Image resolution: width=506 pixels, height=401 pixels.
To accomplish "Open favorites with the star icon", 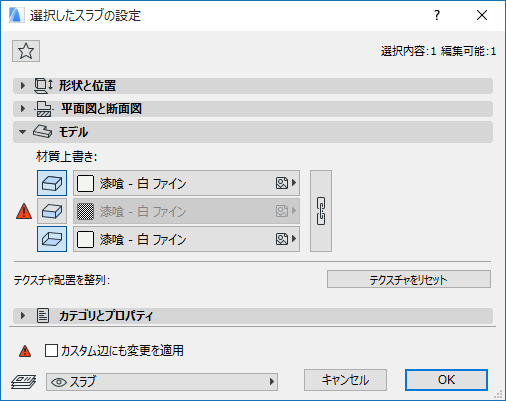I will [x=26, y=51].
